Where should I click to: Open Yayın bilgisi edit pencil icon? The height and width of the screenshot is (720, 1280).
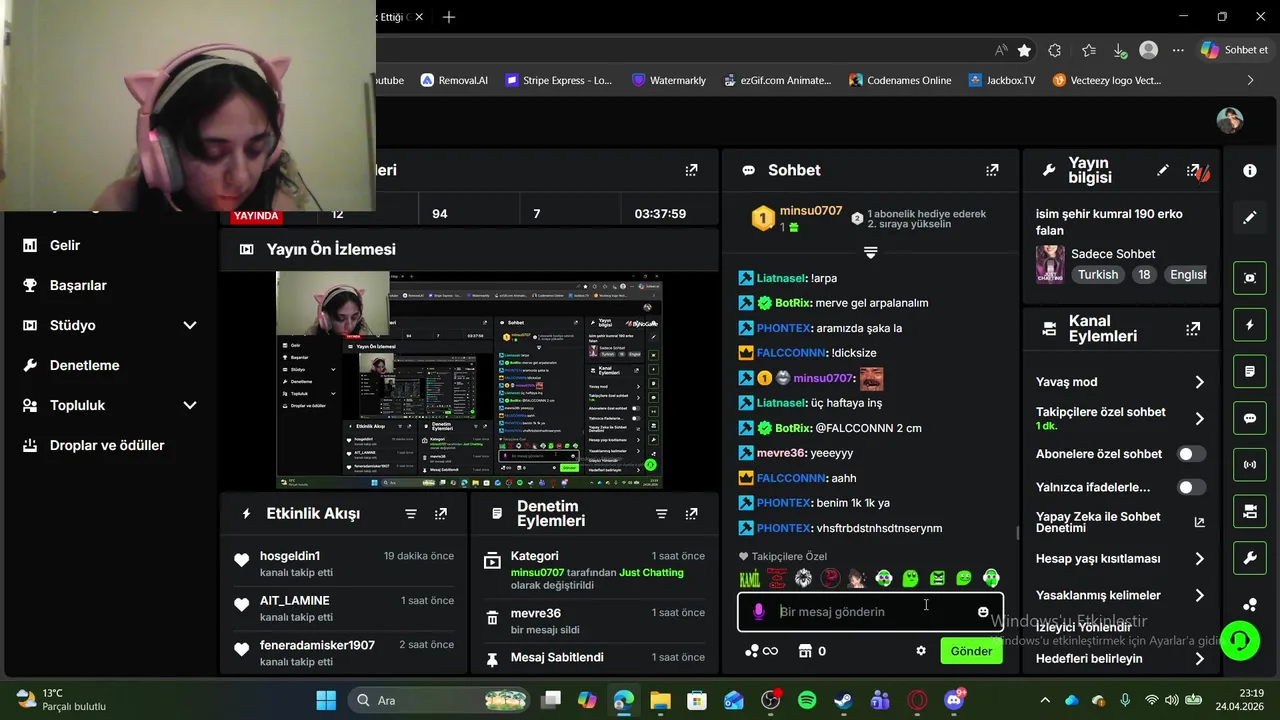pyautogui.click(x=1162, y=170)
